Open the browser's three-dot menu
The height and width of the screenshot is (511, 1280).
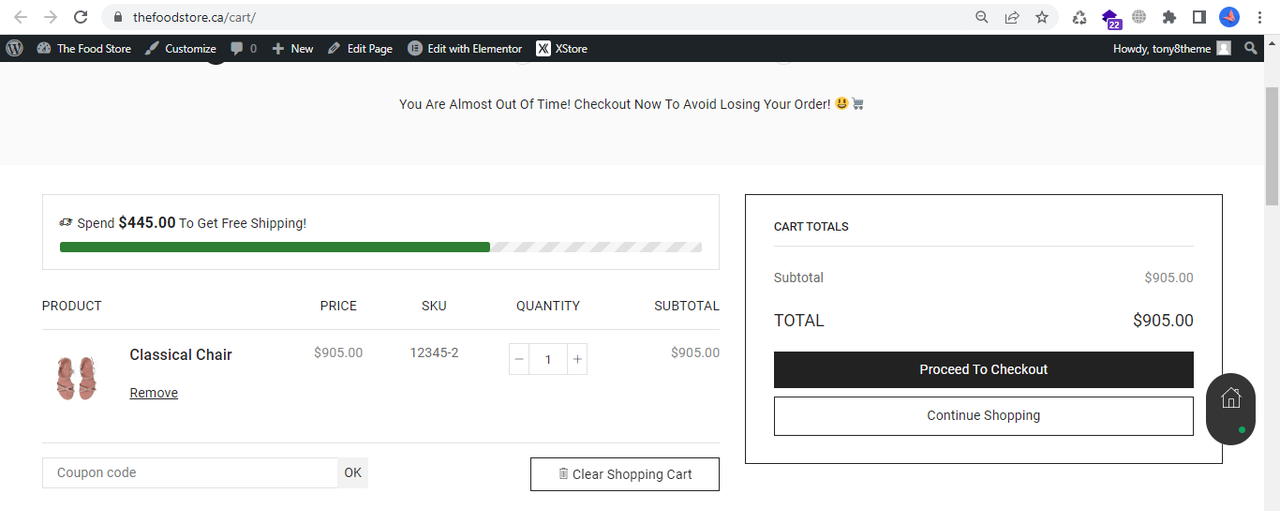pos(1260,17)
